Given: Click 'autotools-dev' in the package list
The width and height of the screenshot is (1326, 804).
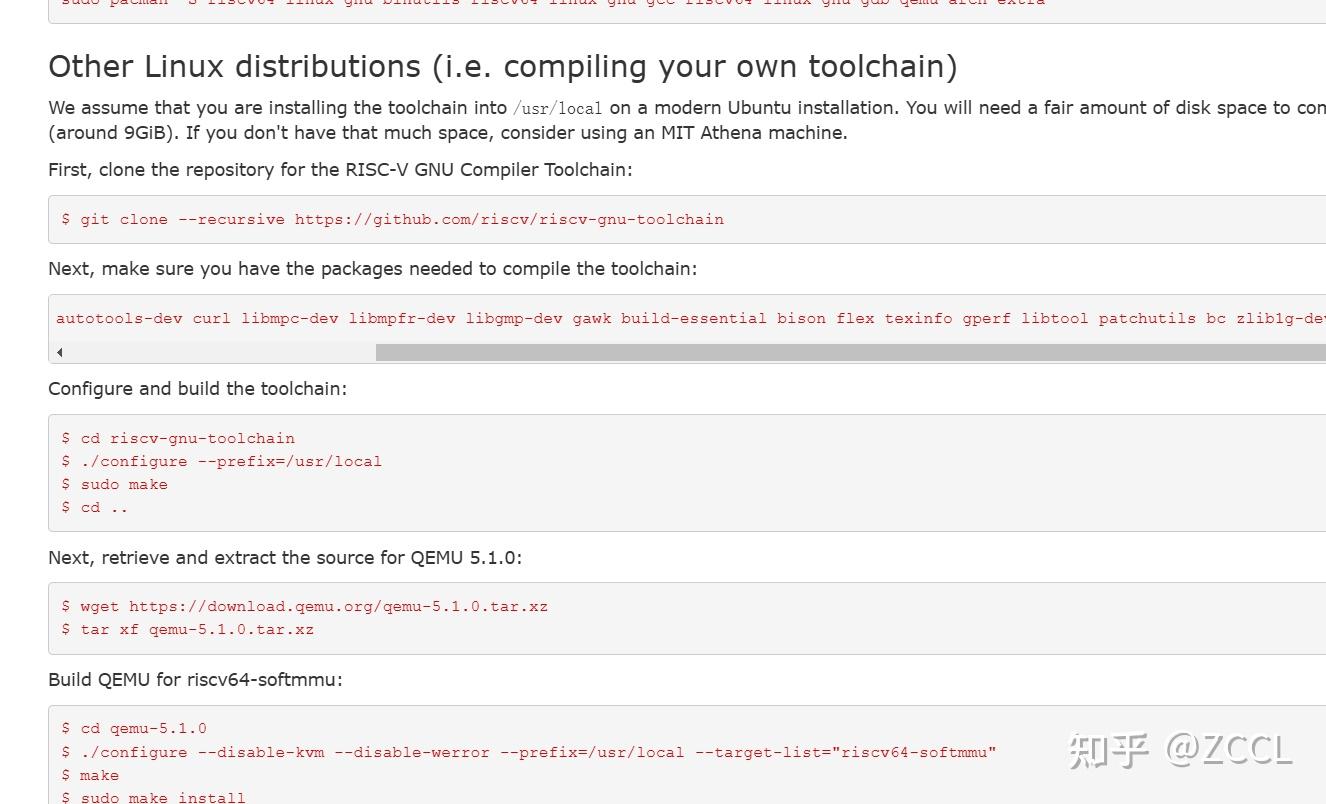Looking at the screenshot, I should pyautogui.click(x=119, y=318).
